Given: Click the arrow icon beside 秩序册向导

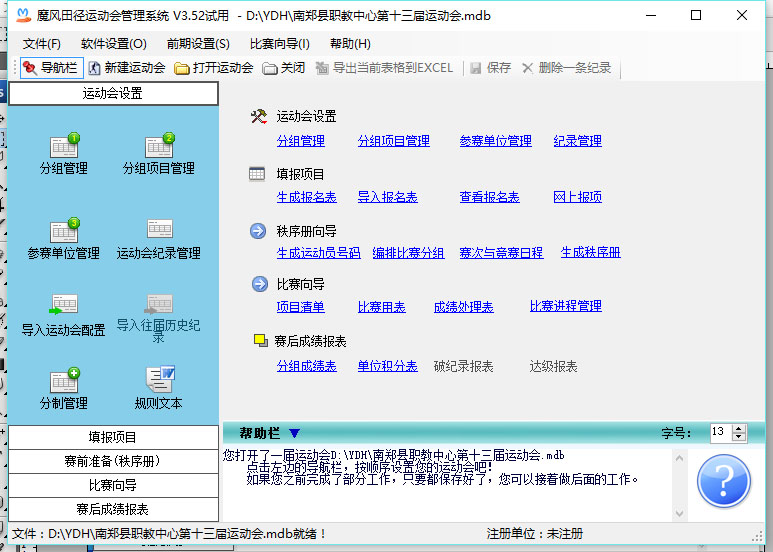Looking at the screenshot, I should (x=258, y=231).
